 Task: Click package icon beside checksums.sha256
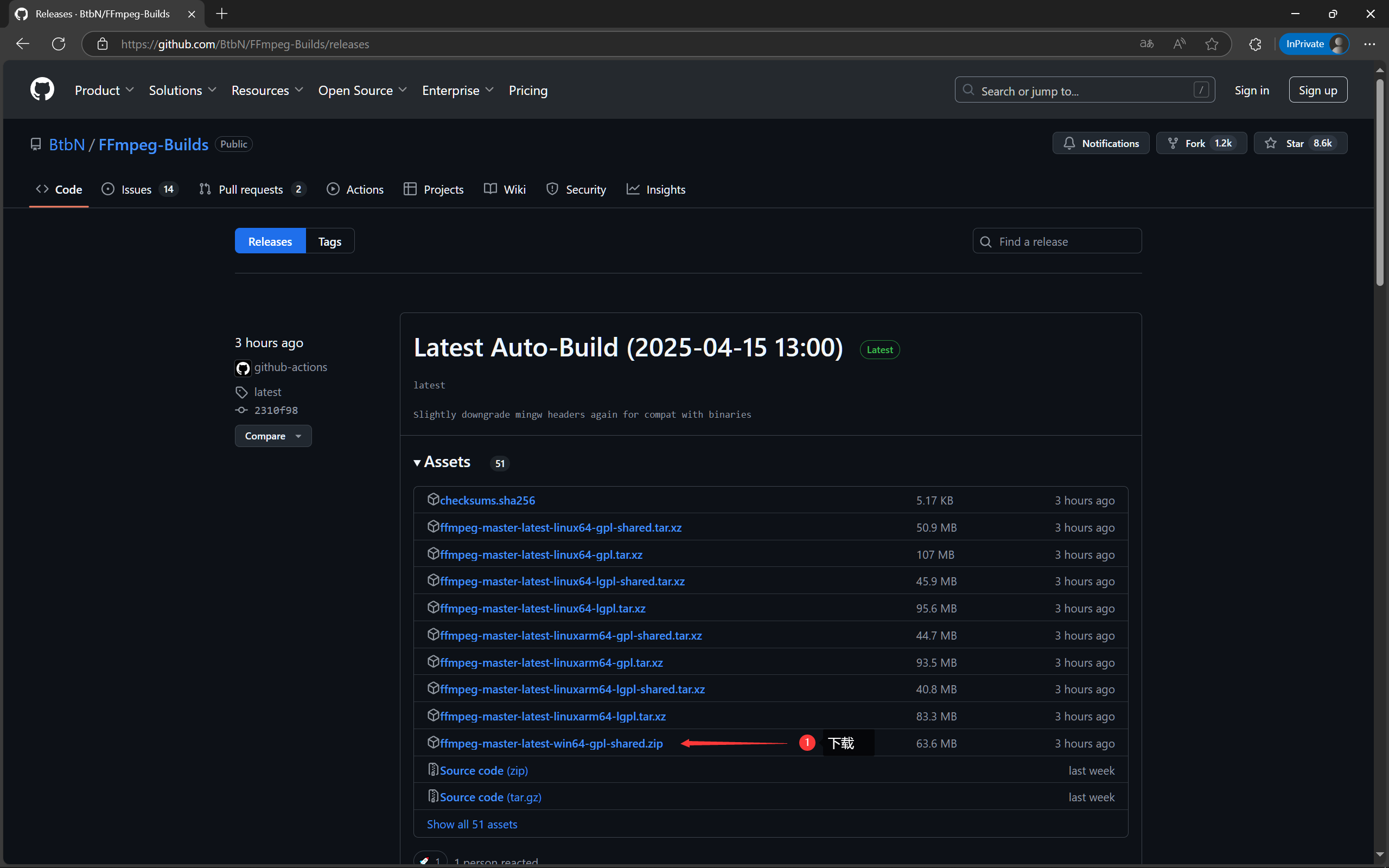tap(434, 500)
